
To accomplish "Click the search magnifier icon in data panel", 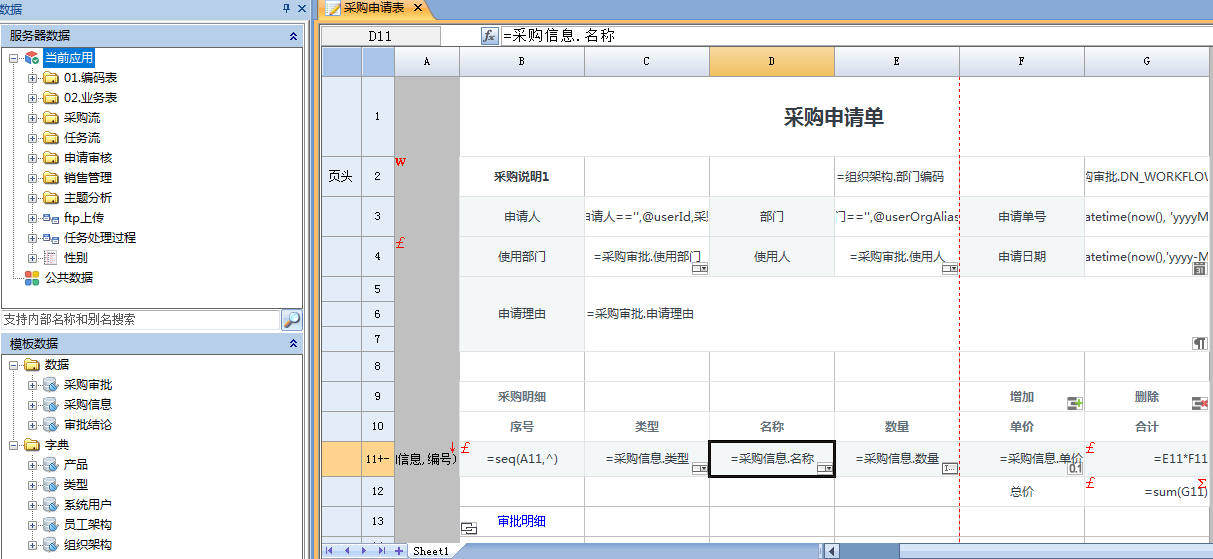I will coord(291,320).
